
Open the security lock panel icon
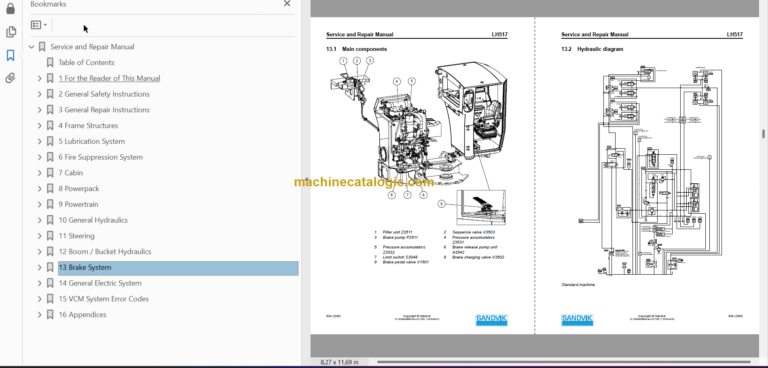click(10, 9)
